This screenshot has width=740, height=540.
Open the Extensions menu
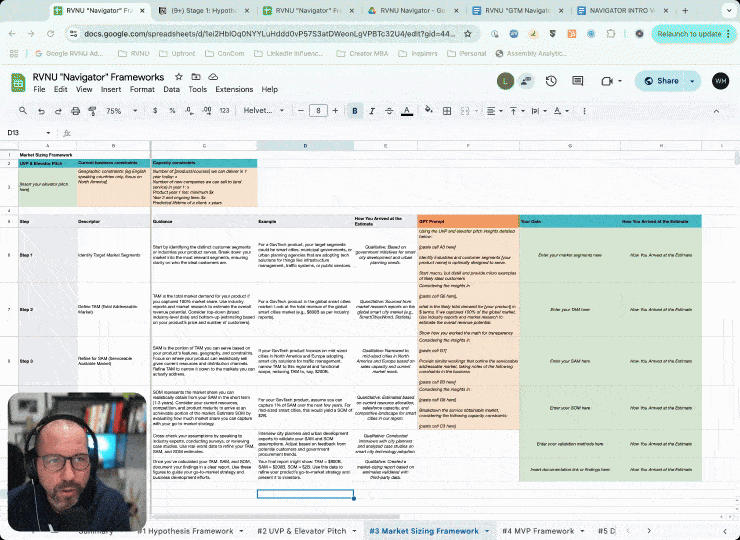click(234, 89)
